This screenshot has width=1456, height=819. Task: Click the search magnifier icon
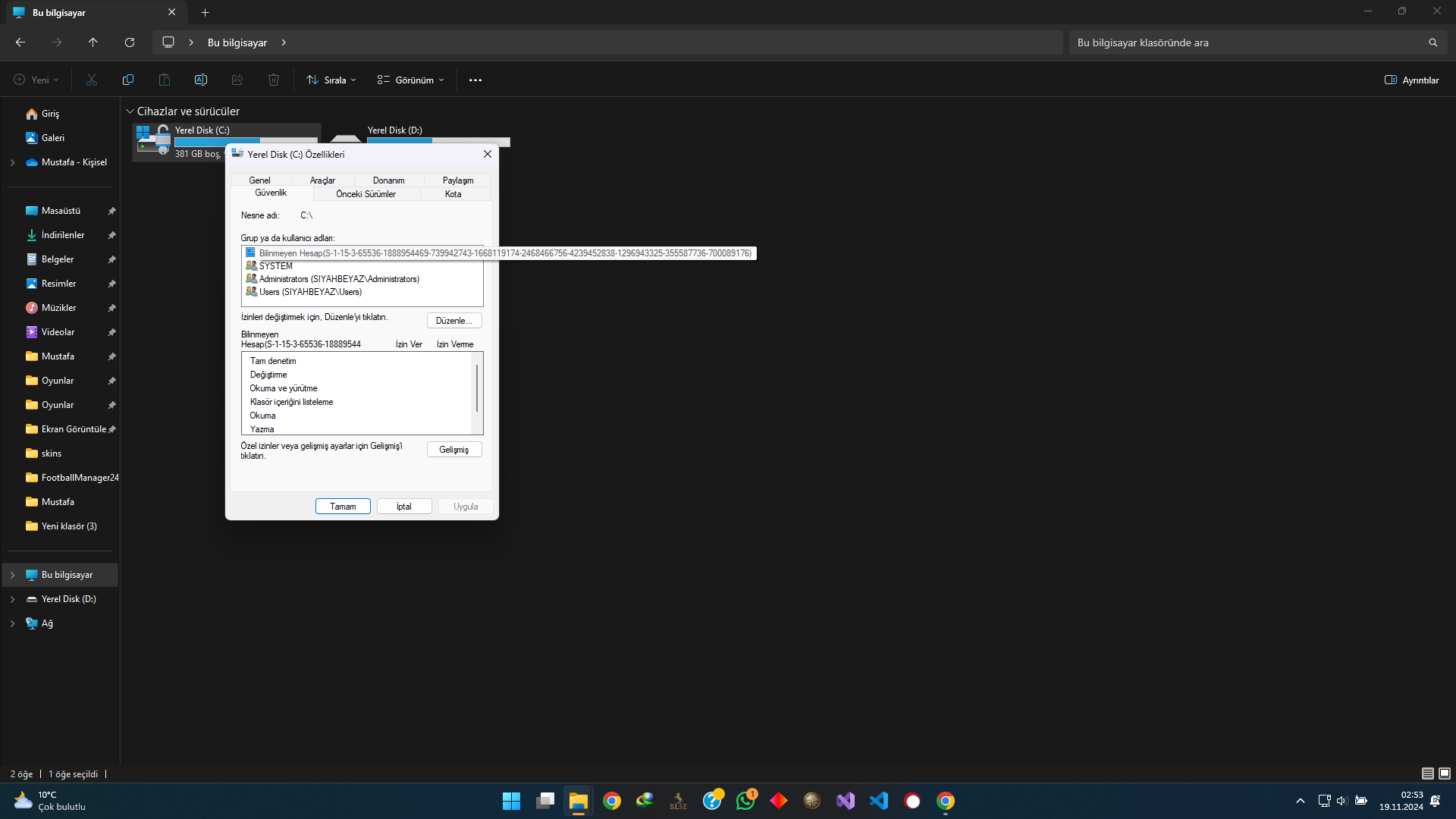click(x=1432, y=42)
